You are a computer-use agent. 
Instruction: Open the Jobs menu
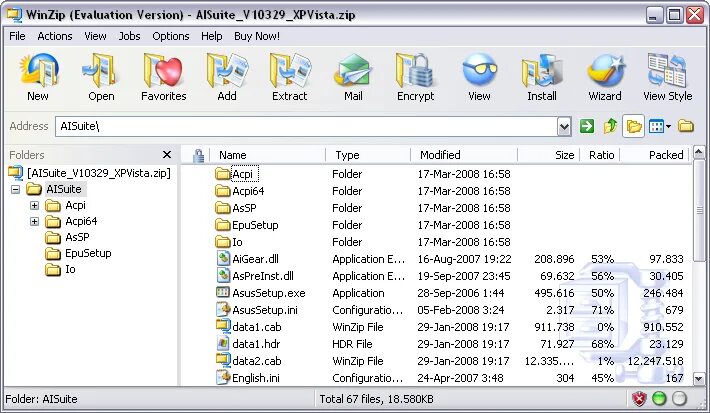point(130,36)
